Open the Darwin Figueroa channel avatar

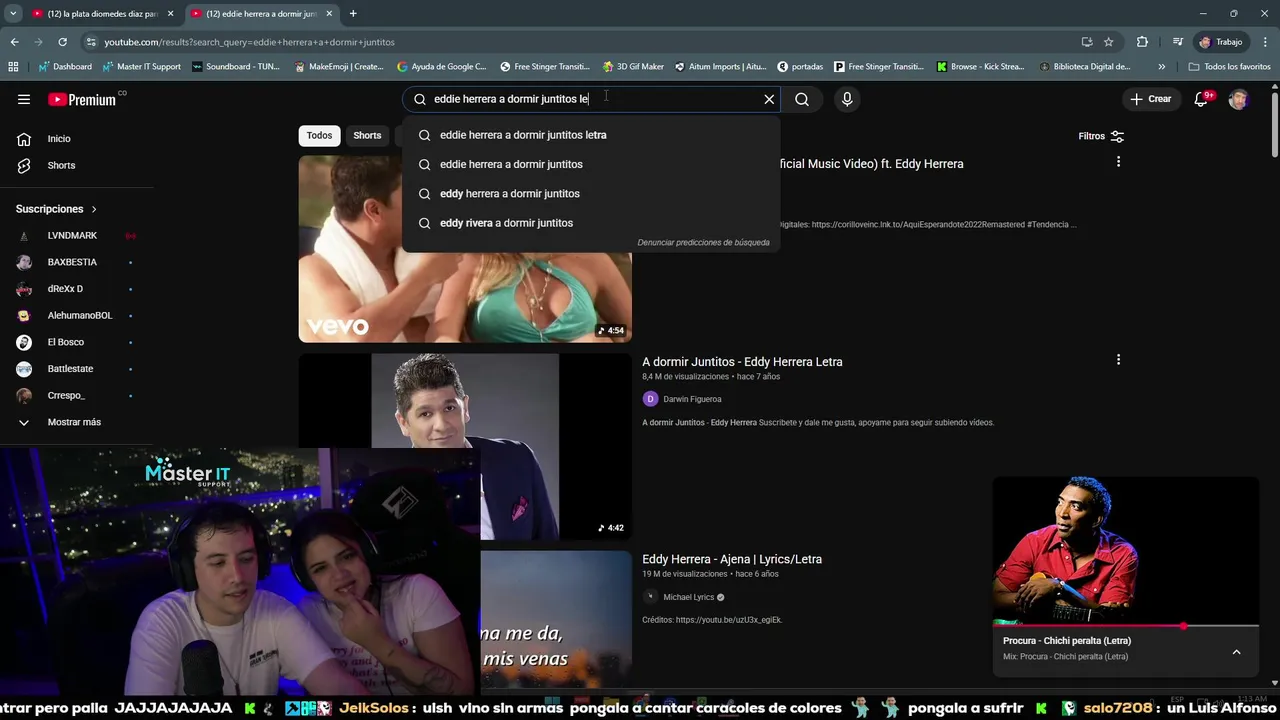click(650, 399)
